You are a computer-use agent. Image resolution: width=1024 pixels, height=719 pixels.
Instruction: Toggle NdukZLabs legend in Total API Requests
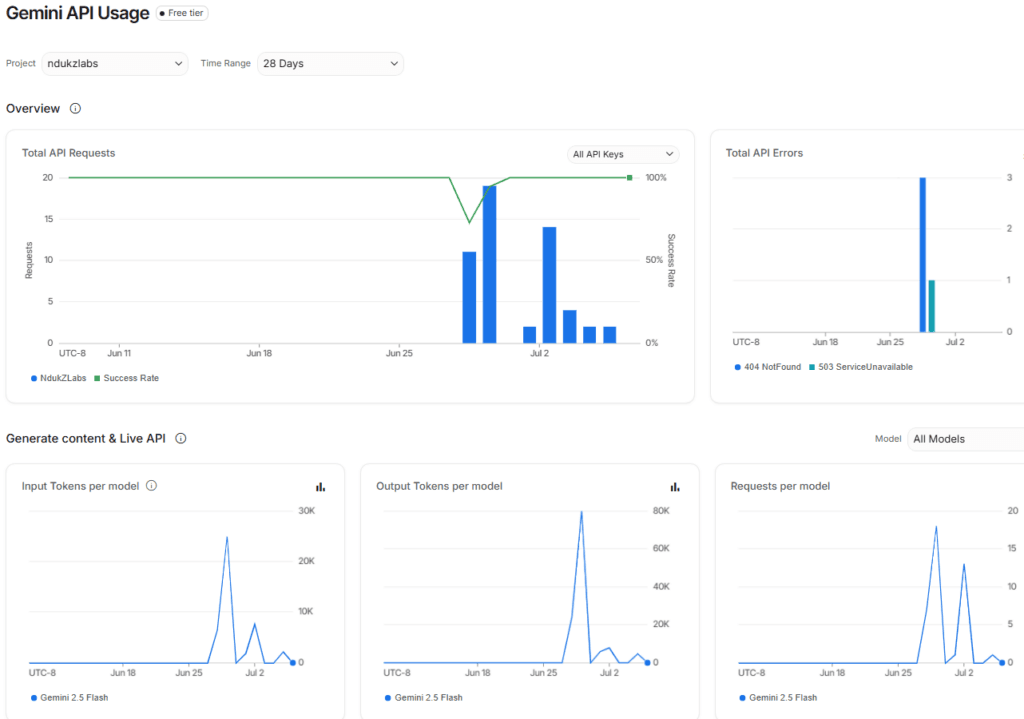click(x=59, y=378)
